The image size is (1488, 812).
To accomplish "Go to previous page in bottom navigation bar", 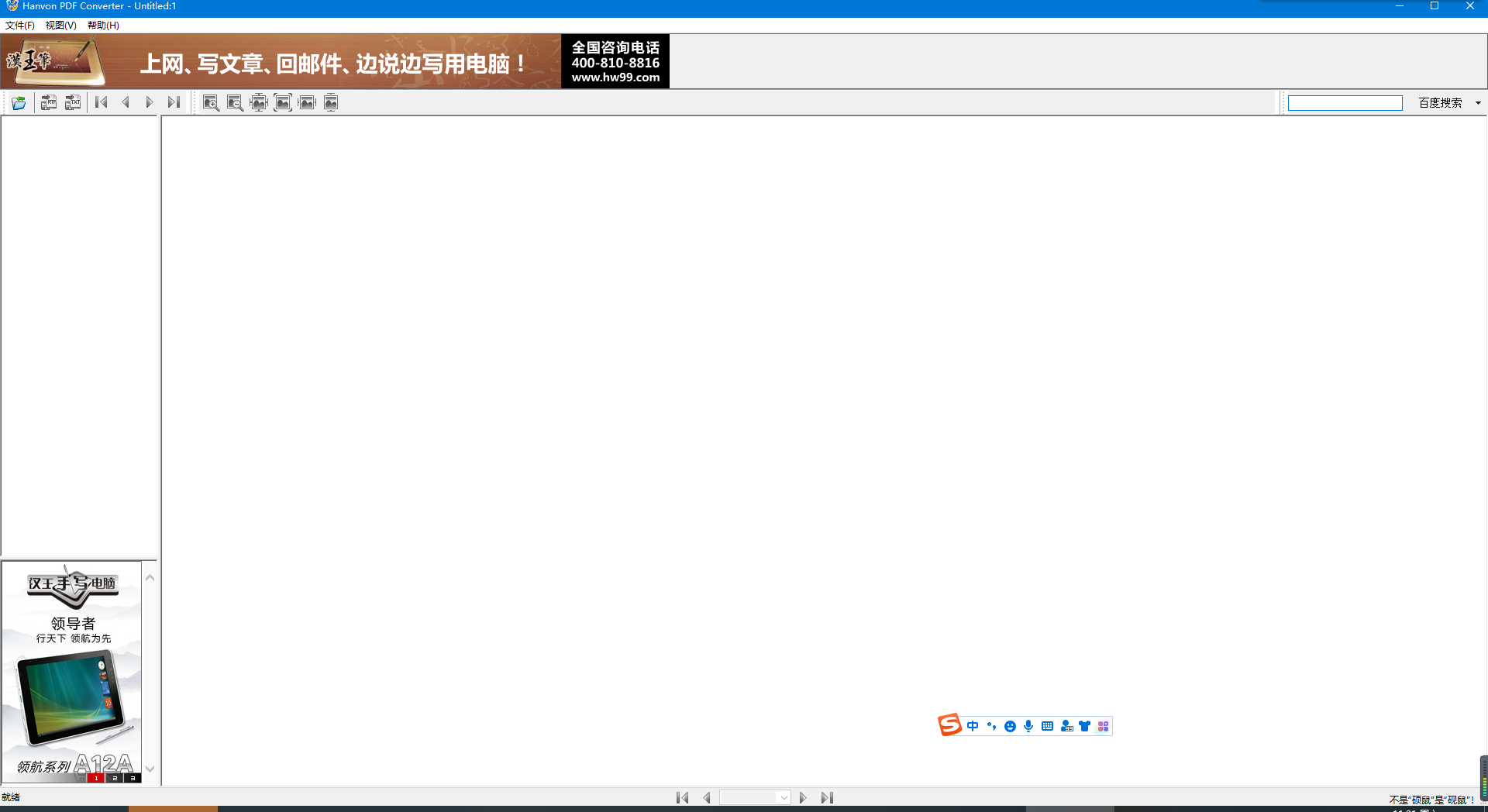I will (x=707, y=797).
